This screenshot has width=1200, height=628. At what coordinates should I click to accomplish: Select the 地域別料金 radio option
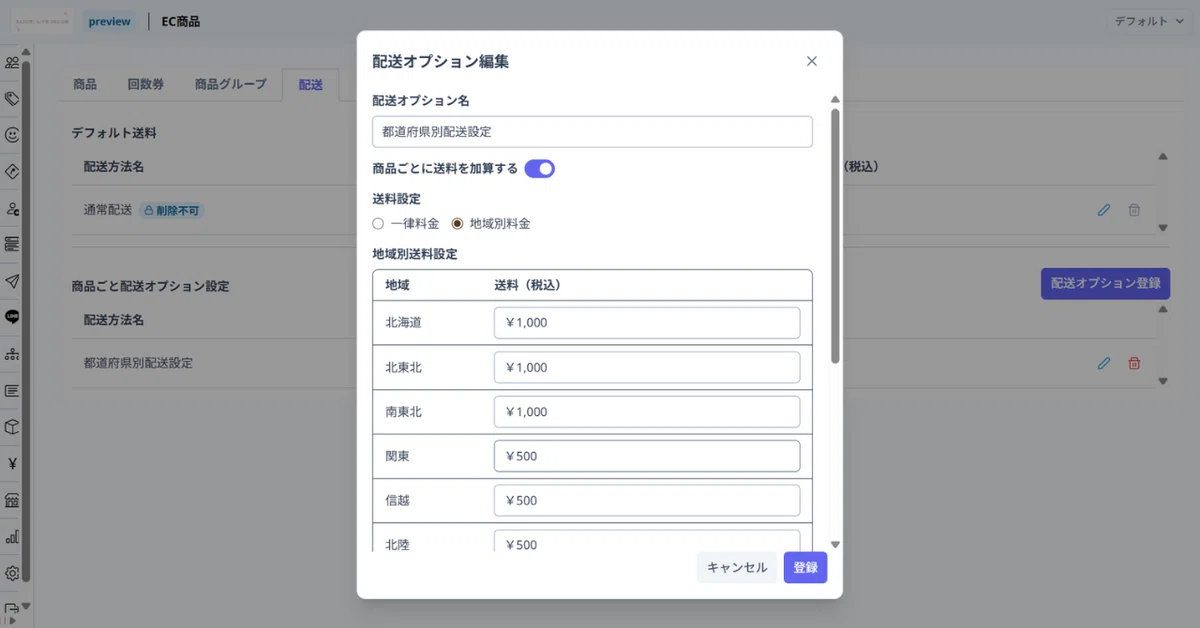coord(458,223)
